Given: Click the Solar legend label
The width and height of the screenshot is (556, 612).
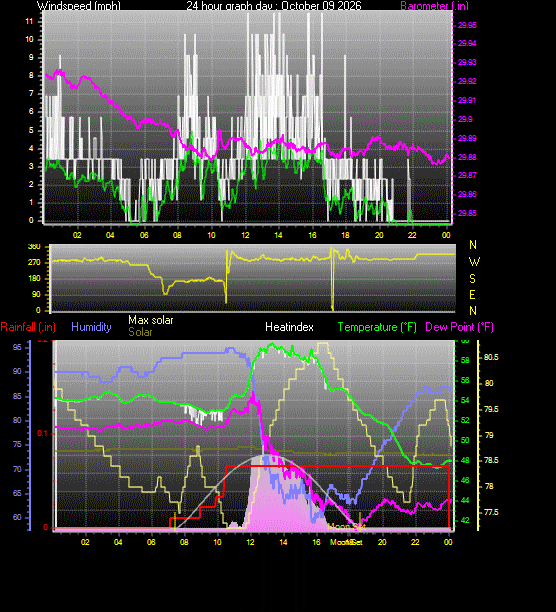Looking at the screenshot, I should [140, 332].
